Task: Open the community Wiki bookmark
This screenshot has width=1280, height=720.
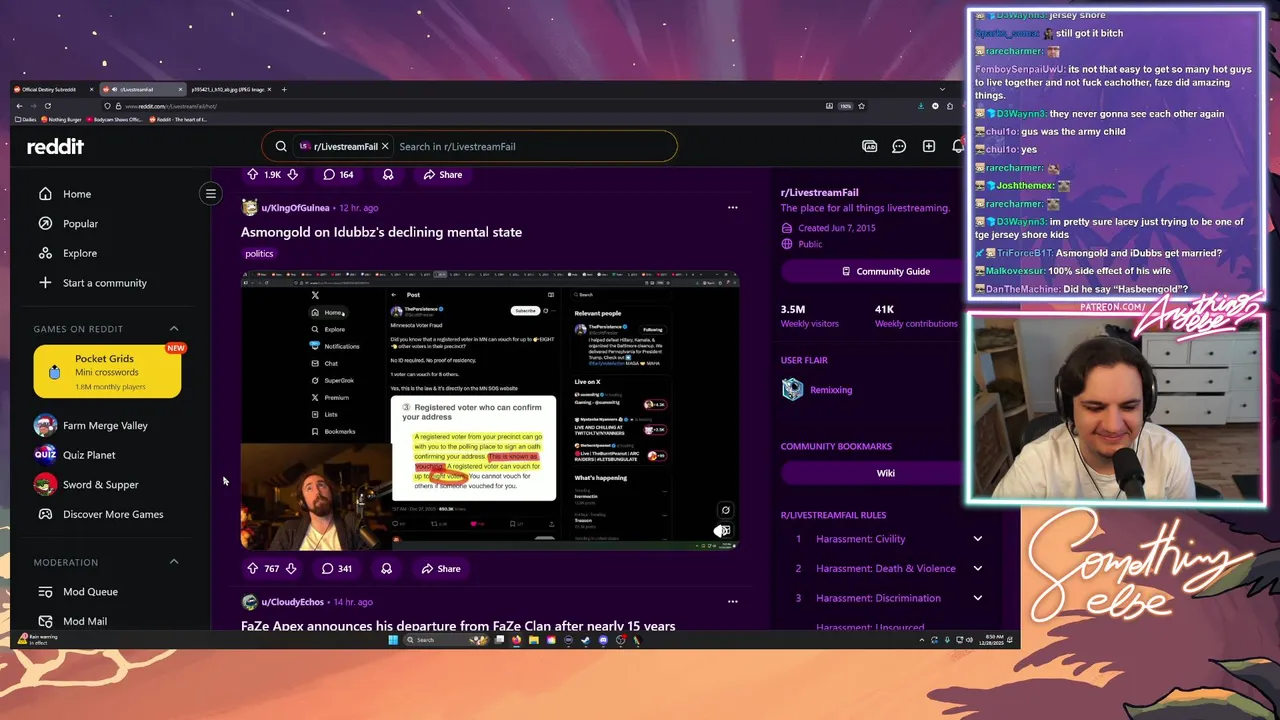Action: pyautogui.click(x=886, y=473)
